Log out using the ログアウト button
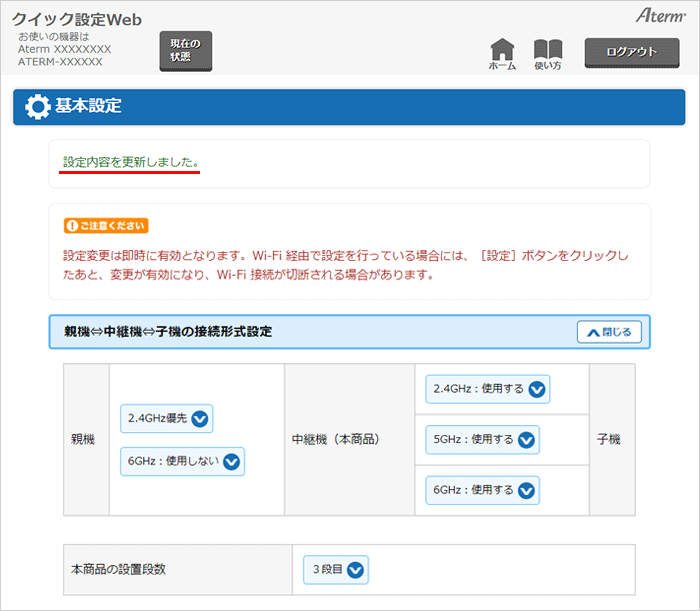700x611 pixels. click(631, 52)
